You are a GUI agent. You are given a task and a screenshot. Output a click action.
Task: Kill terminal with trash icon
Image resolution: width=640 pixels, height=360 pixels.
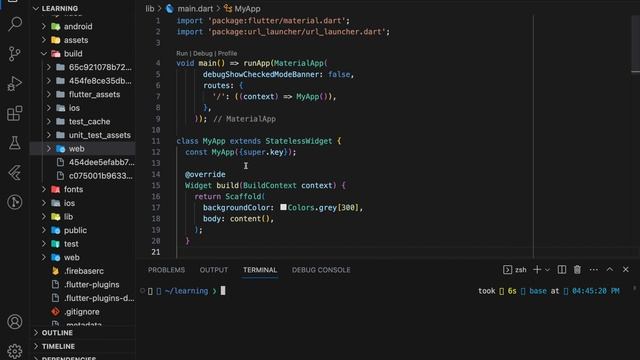pyautogui.click(x=577, y=269)
